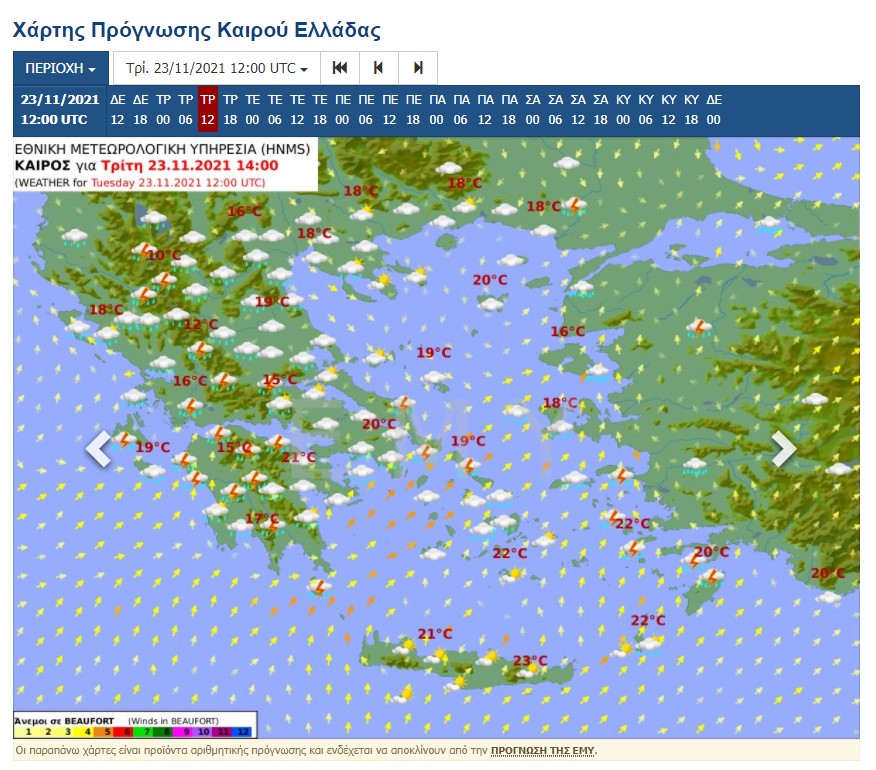
Task: Click the 23/11/2021 12:00 UTC timeline header
Action: [60, 110]
